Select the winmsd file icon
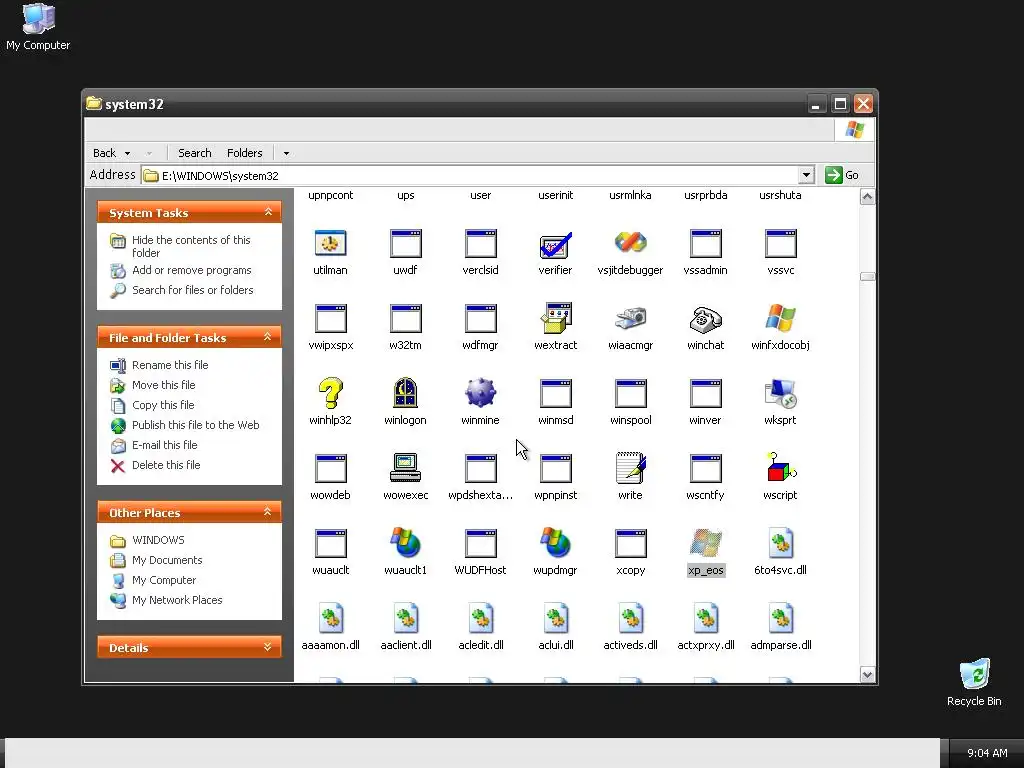Screen dimensions: 1024x768 556,394
